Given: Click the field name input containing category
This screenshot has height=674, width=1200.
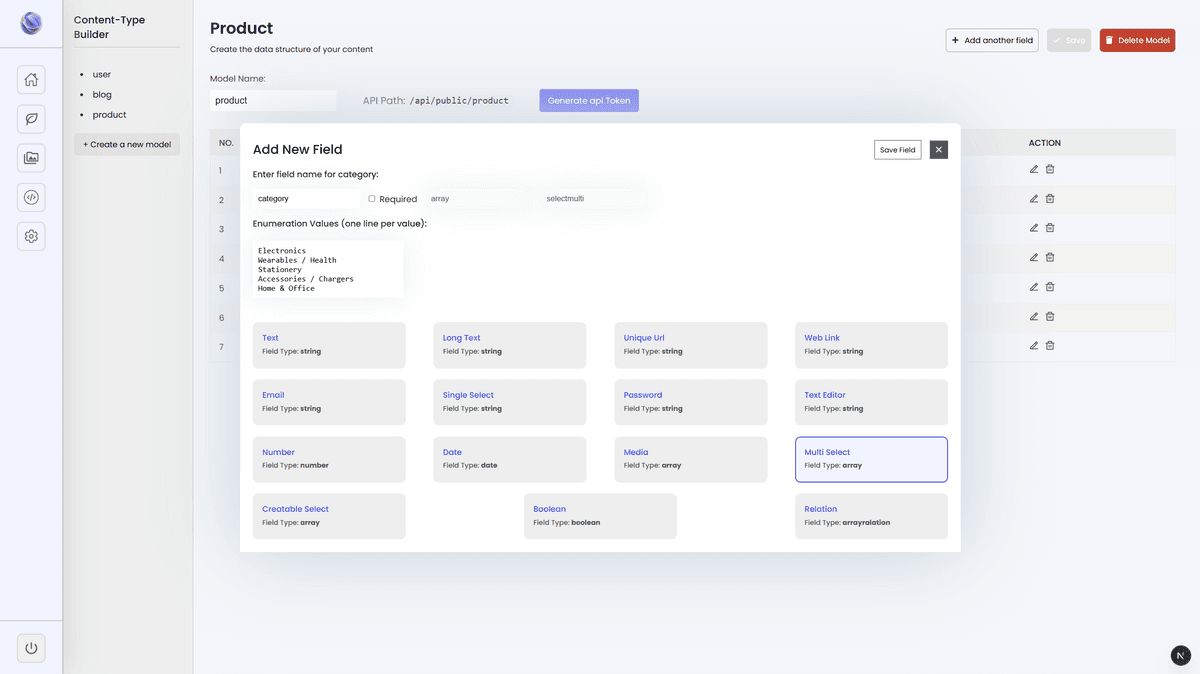Looking at the screenshot, I should click(306, 199).
